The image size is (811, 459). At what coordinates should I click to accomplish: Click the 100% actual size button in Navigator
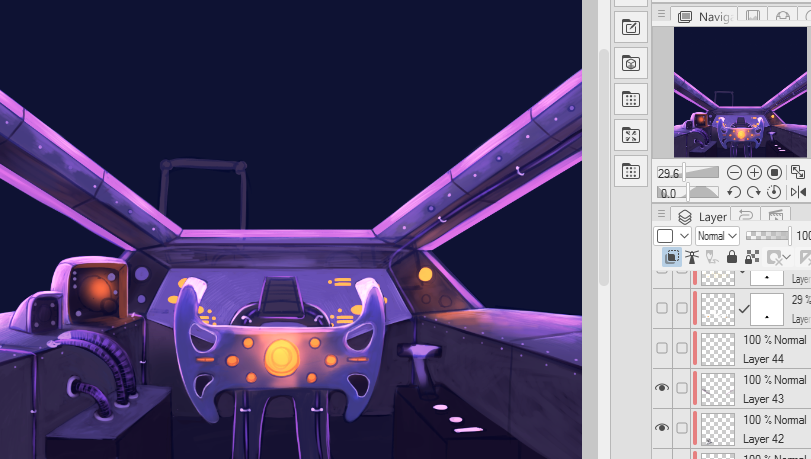pos(774,172)
